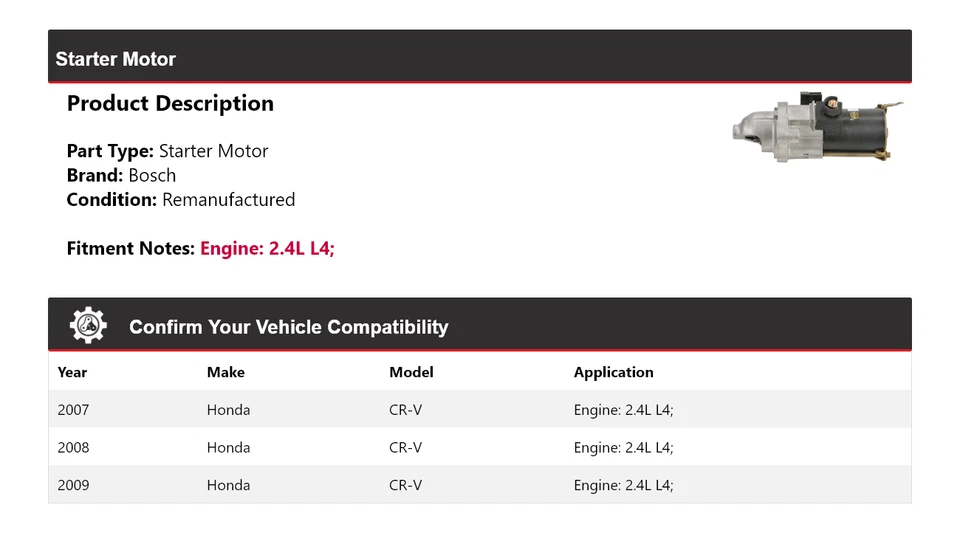
Task: Click the gear compatibility icon
Action: (88, 326)
